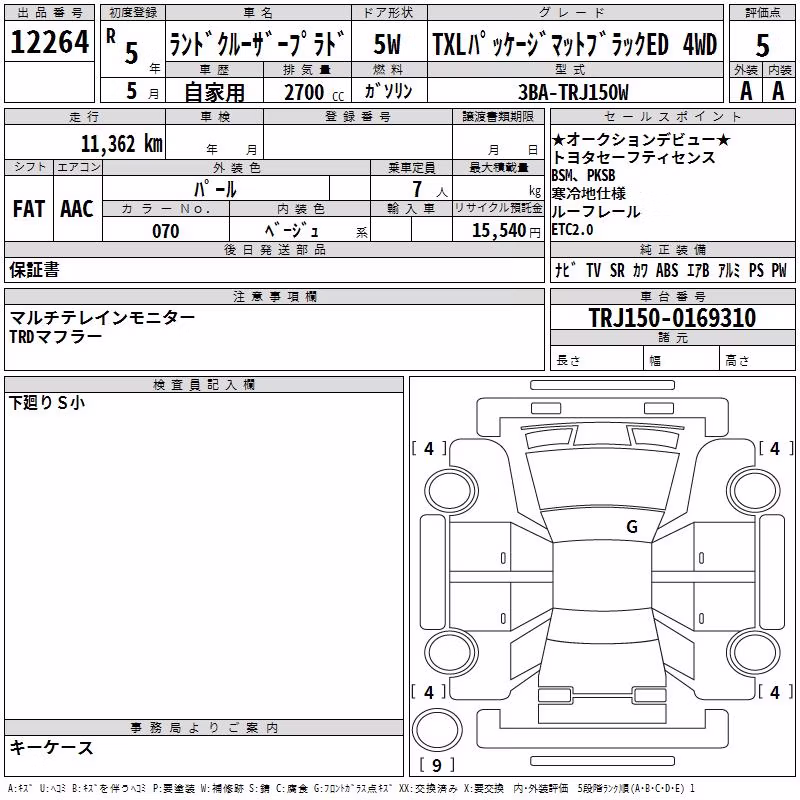Click the sales point トヨタセーフティセンス
The image size is (800, 800).
pos(633,157)
